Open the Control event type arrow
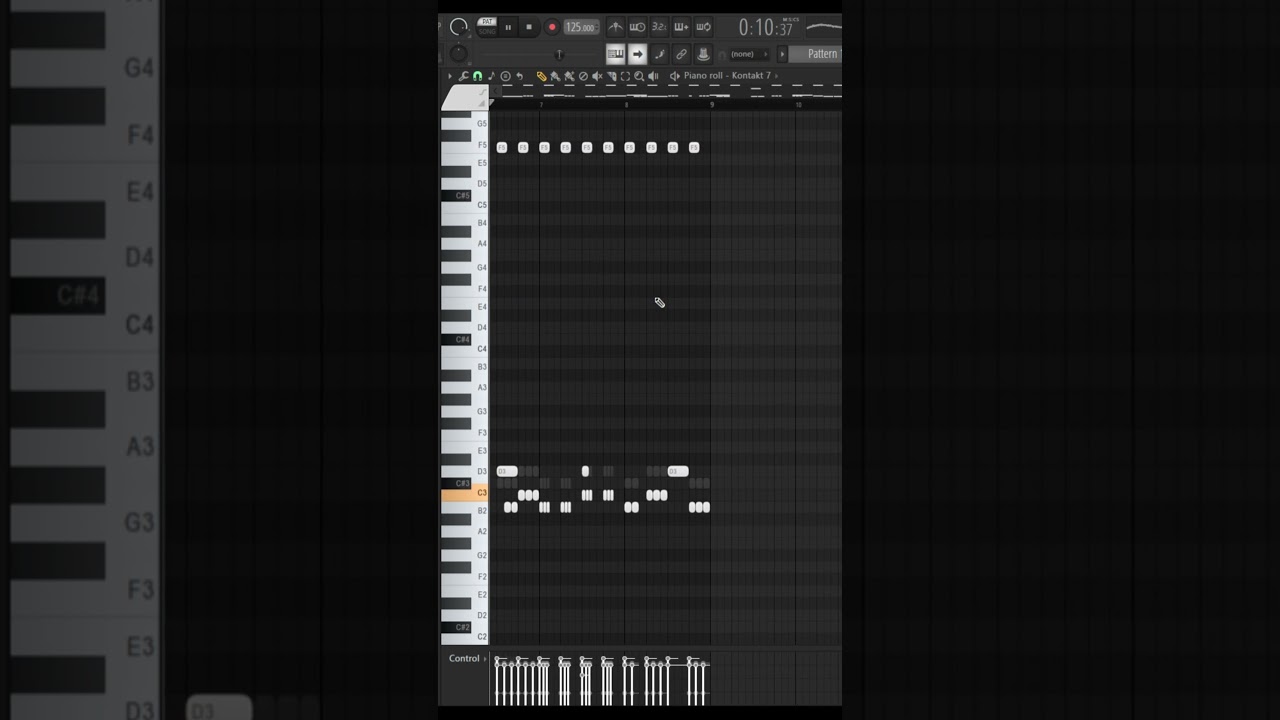1280x720 pixels. [485, 659]
